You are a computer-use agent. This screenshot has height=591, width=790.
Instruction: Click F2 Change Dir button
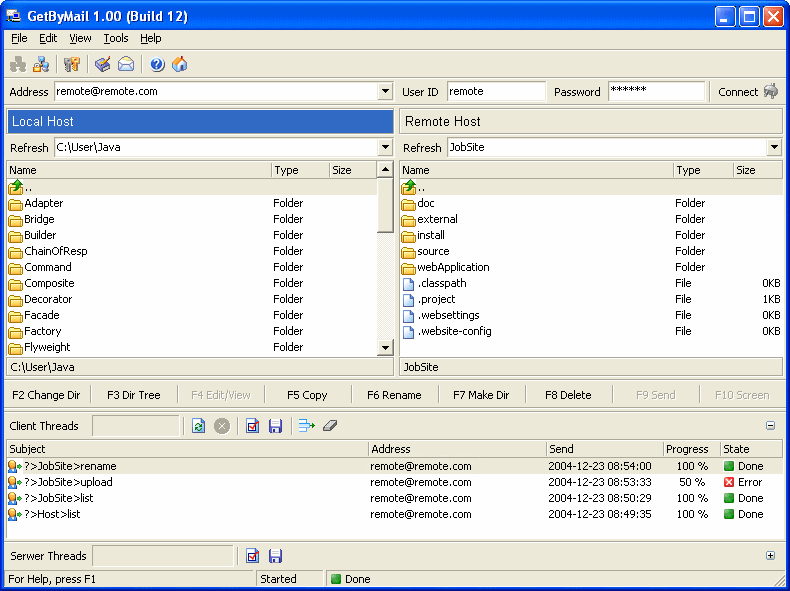coord(46,395)
